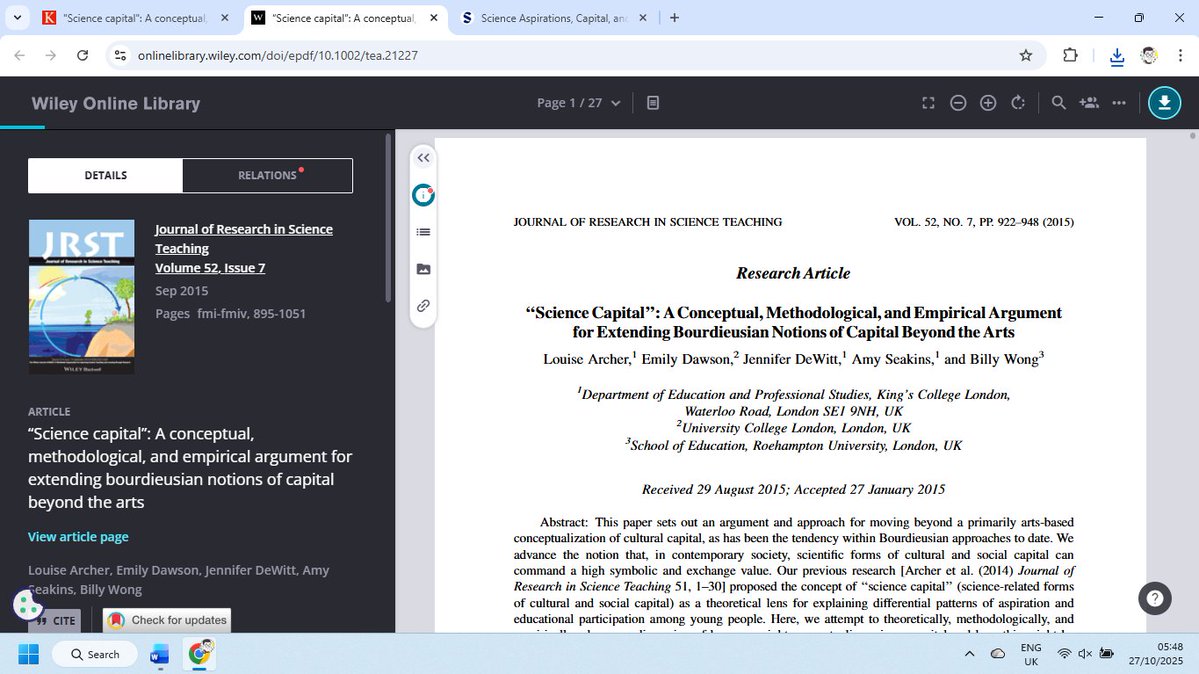Show browser downloads
The width and height of the screenshot is (1199, 674).
point(1116,57)
